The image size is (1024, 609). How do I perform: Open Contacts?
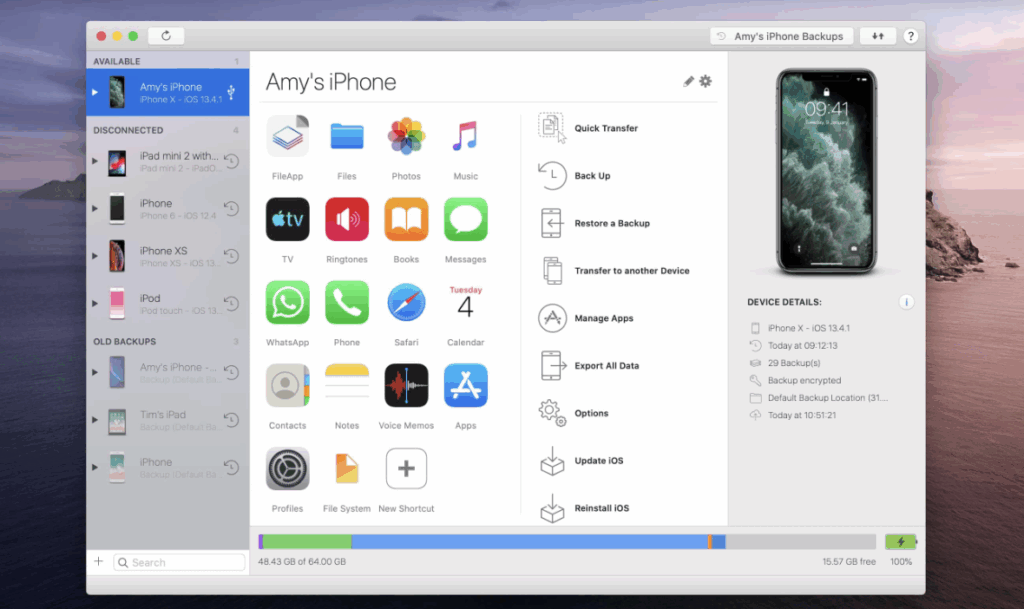click(x=287, y=385)
